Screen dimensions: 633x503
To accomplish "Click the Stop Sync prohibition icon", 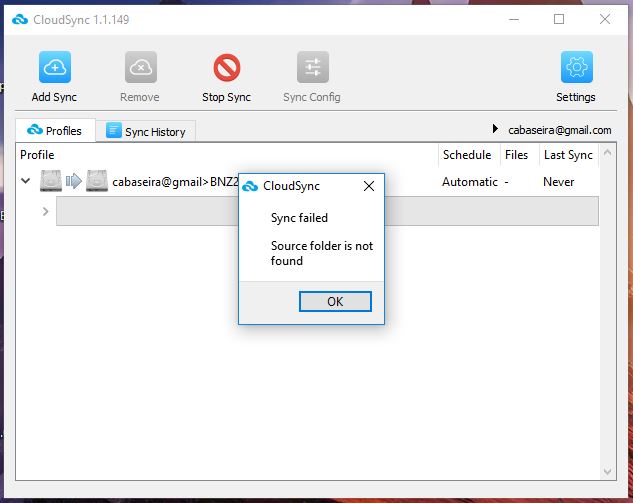I will (x=226, y=67).
